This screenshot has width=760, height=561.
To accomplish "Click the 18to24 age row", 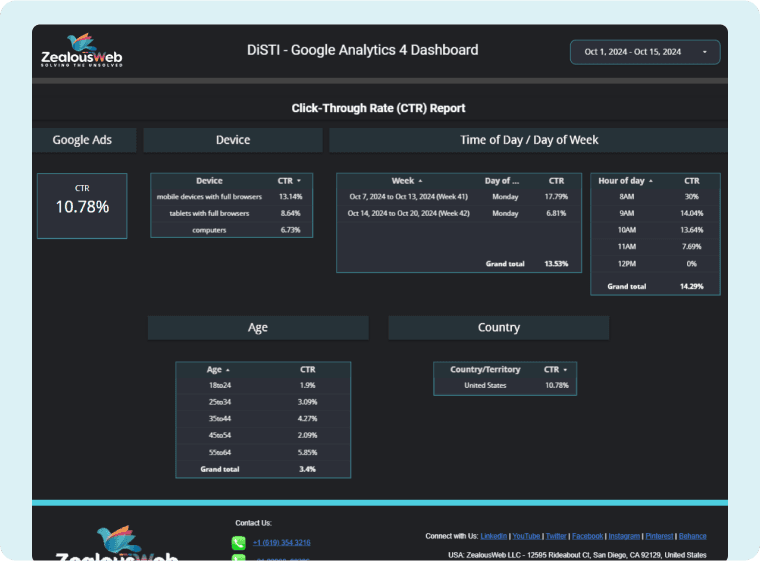I will tap(263, 385).
